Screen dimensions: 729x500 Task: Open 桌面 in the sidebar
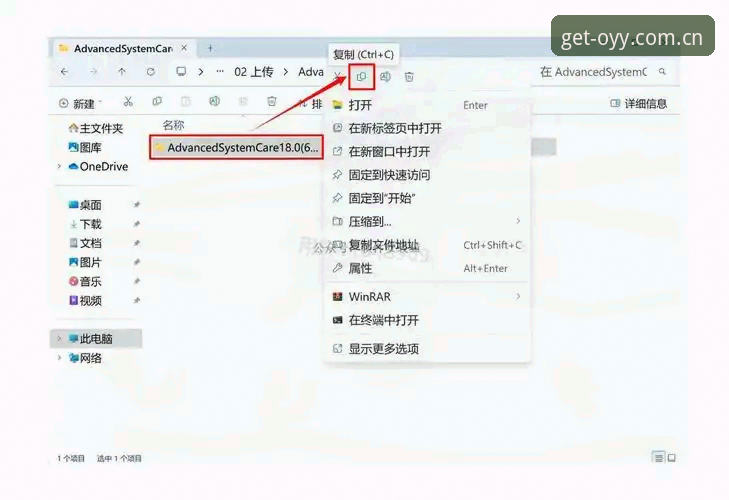[85, 205]
